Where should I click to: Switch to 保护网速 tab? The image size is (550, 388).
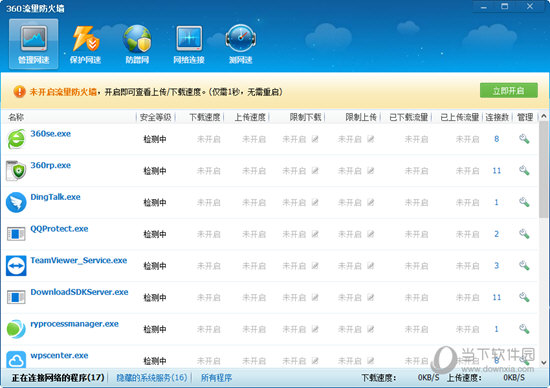pos(85,44)
